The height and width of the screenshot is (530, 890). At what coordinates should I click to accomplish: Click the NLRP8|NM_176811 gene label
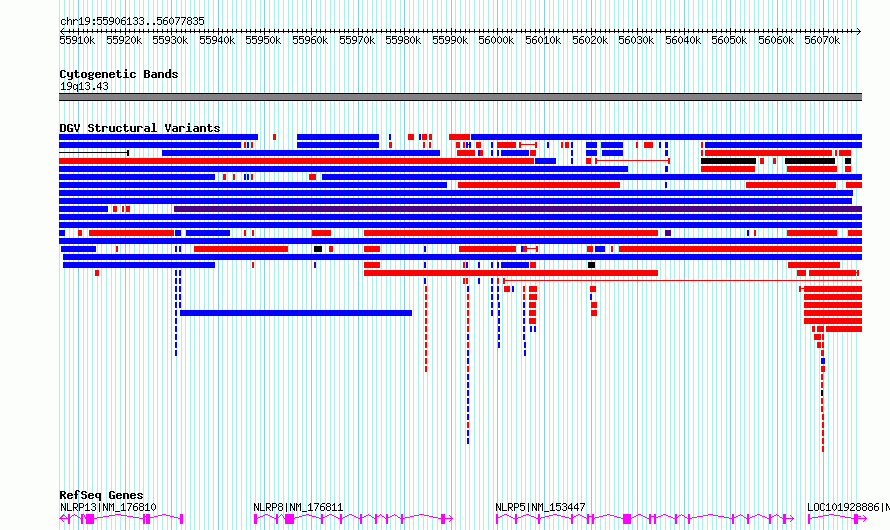pos(298,507)
